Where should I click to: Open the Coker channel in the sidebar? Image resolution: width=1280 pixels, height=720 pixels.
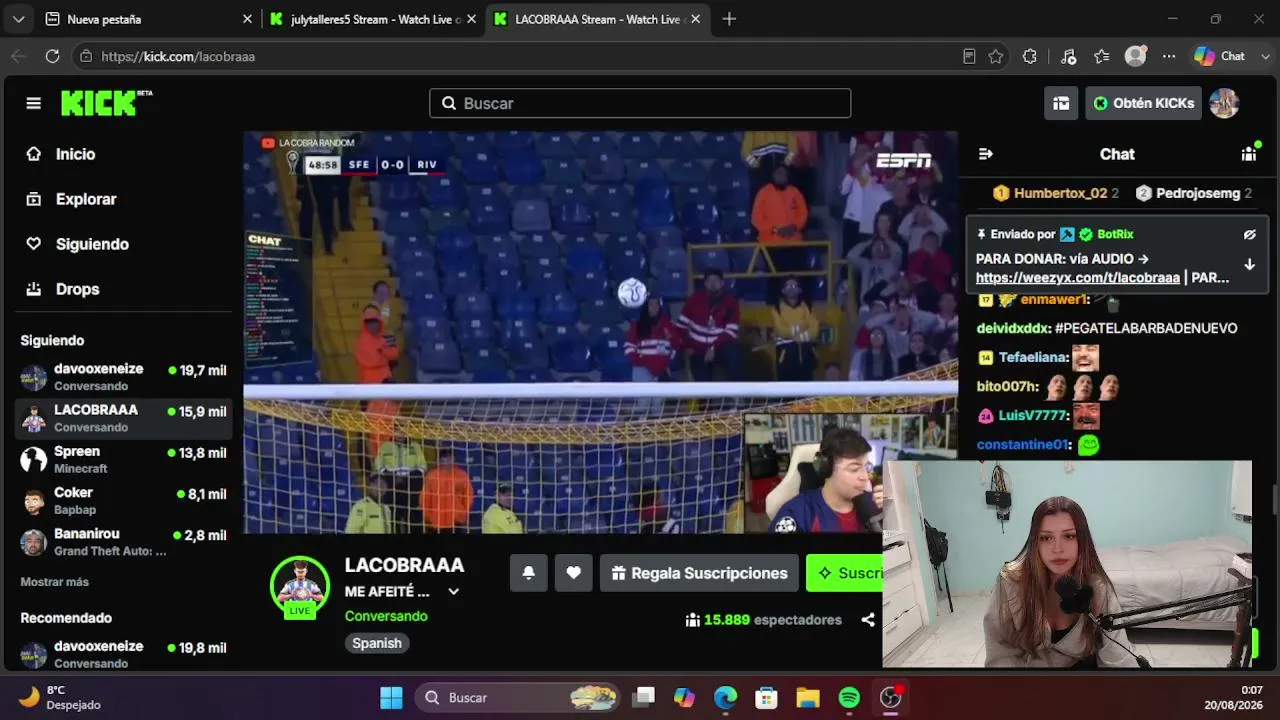(124, 501)
